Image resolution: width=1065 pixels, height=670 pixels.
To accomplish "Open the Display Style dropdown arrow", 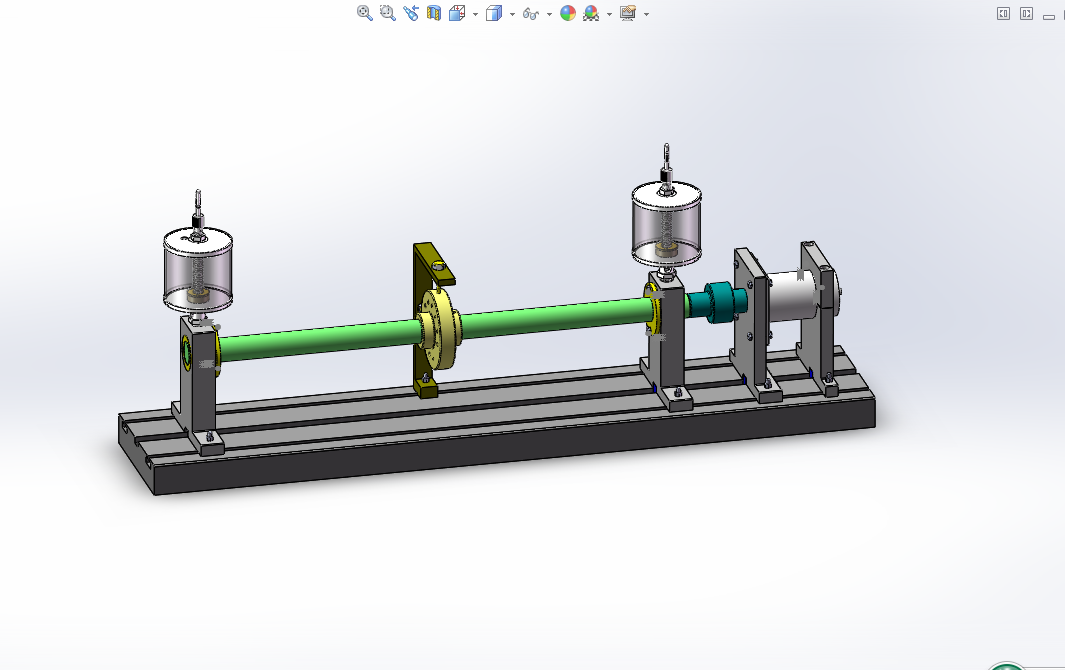I will pyautogui.click(x=512, y=14).
